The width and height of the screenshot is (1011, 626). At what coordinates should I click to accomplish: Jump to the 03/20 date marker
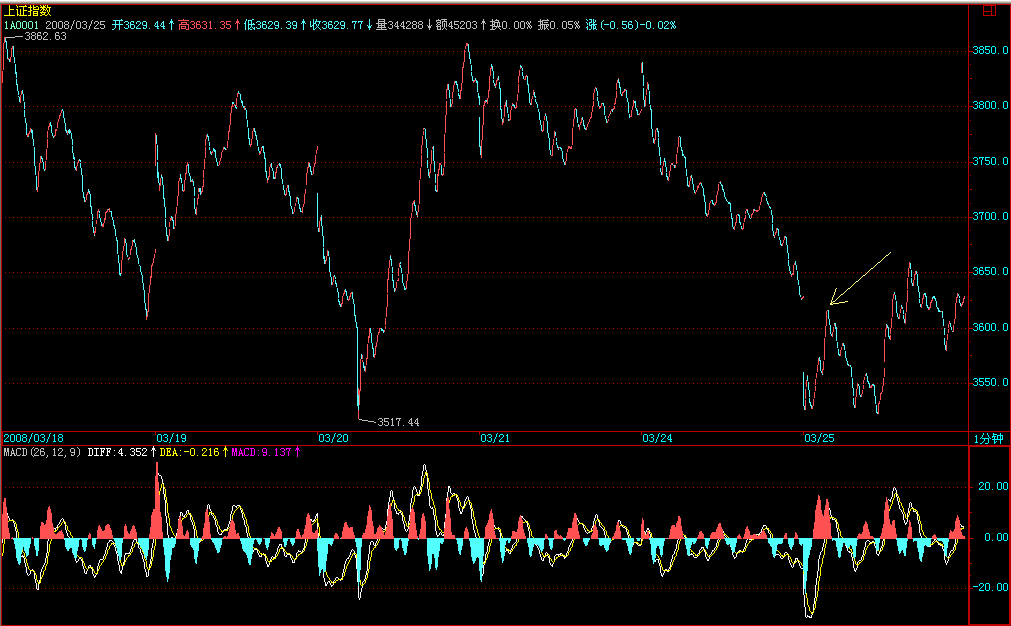(333, 438)
